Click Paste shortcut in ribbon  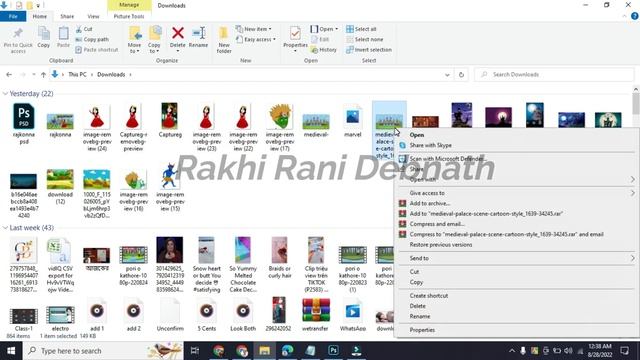tap(97, 49)
